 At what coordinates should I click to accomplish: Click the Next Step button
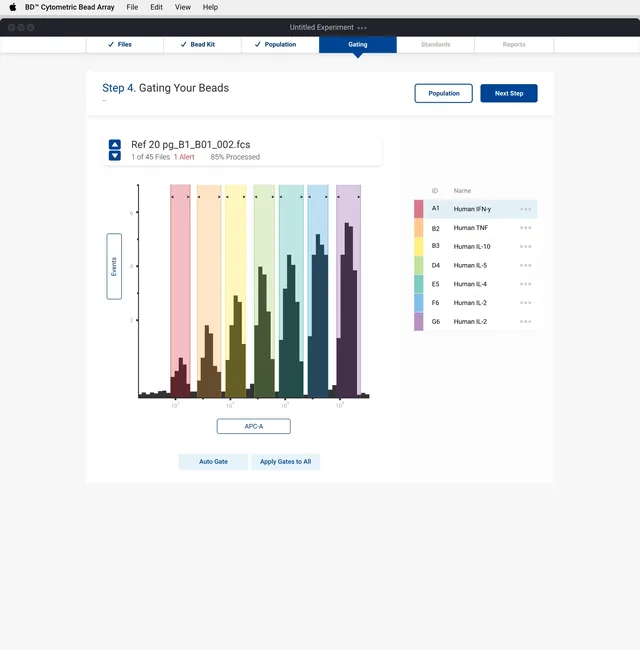pos(509,93)
